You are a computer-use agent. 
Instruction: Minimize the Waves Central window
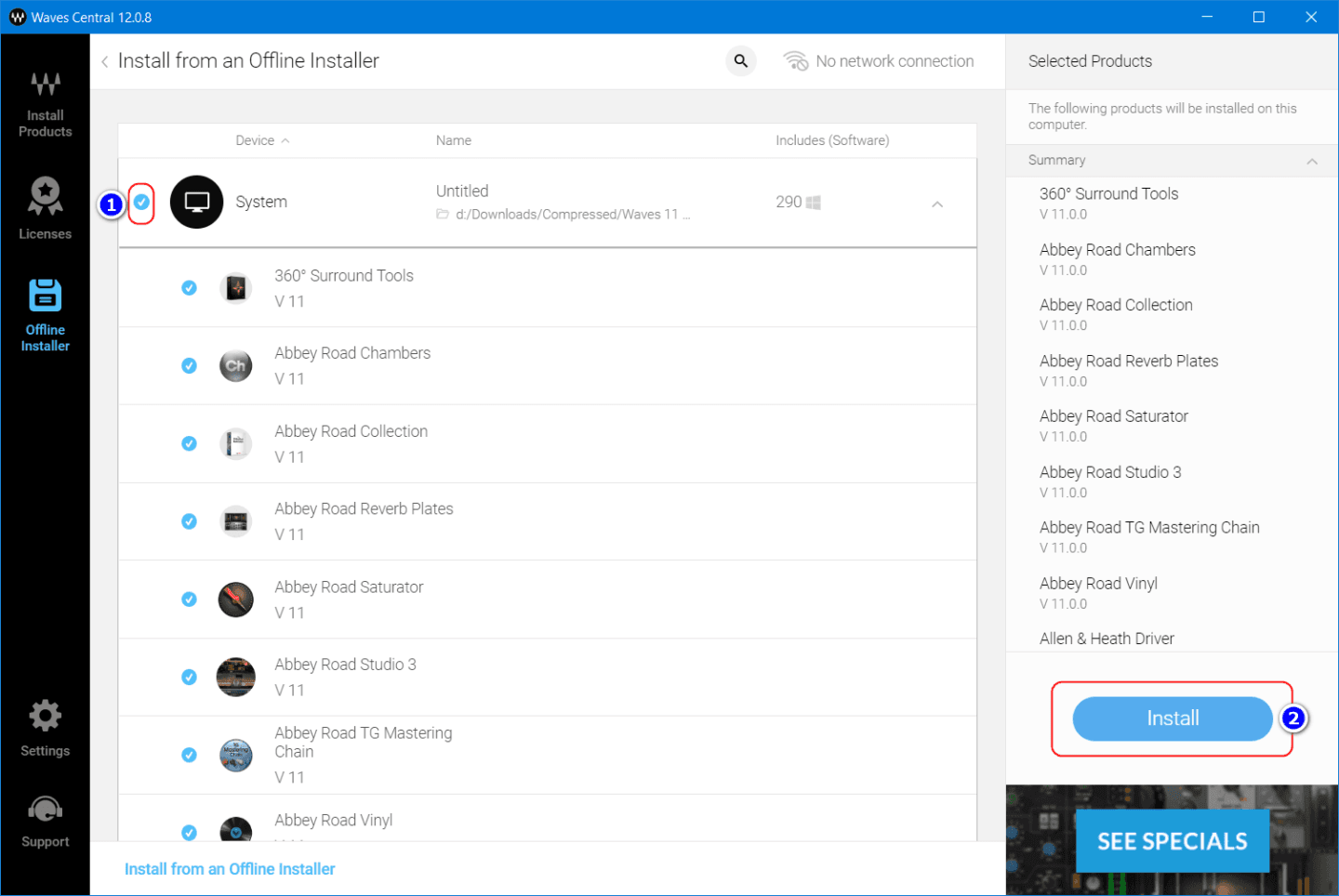(x=1207, y=17)
